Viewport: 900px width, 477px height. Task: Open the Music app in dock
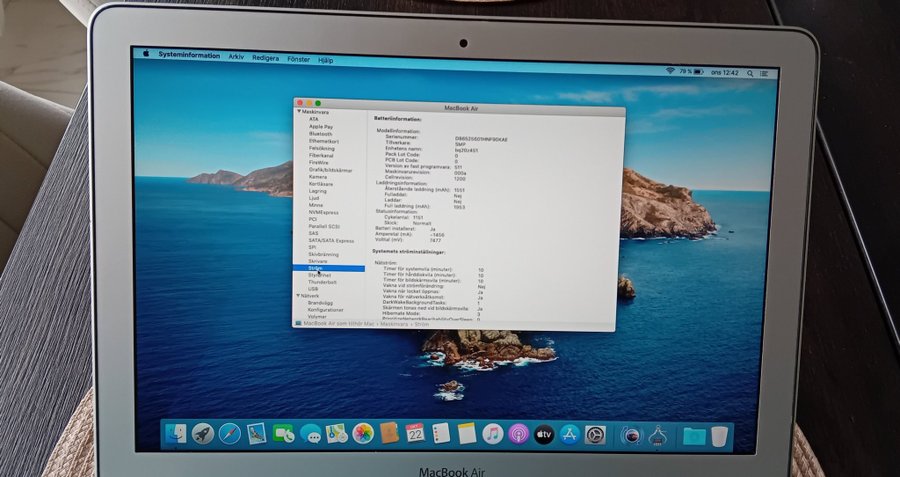(492, 434)
